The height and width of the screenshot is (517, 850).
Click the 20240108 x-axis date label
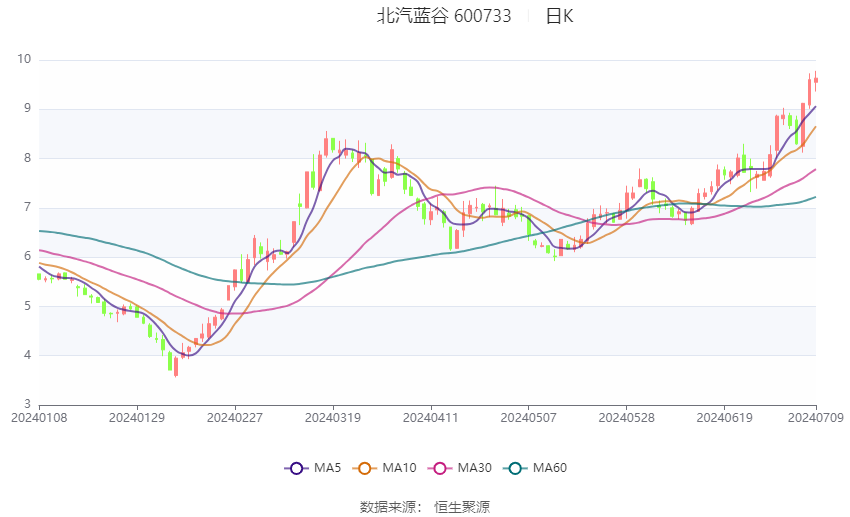(39, 418)
